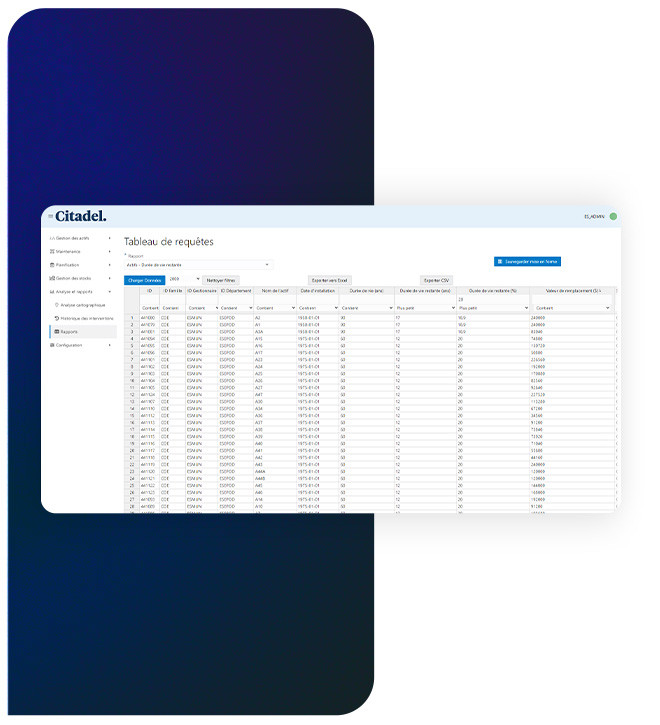
Task: Click the Historique des interventions icon
Action: tap(57, 318)
